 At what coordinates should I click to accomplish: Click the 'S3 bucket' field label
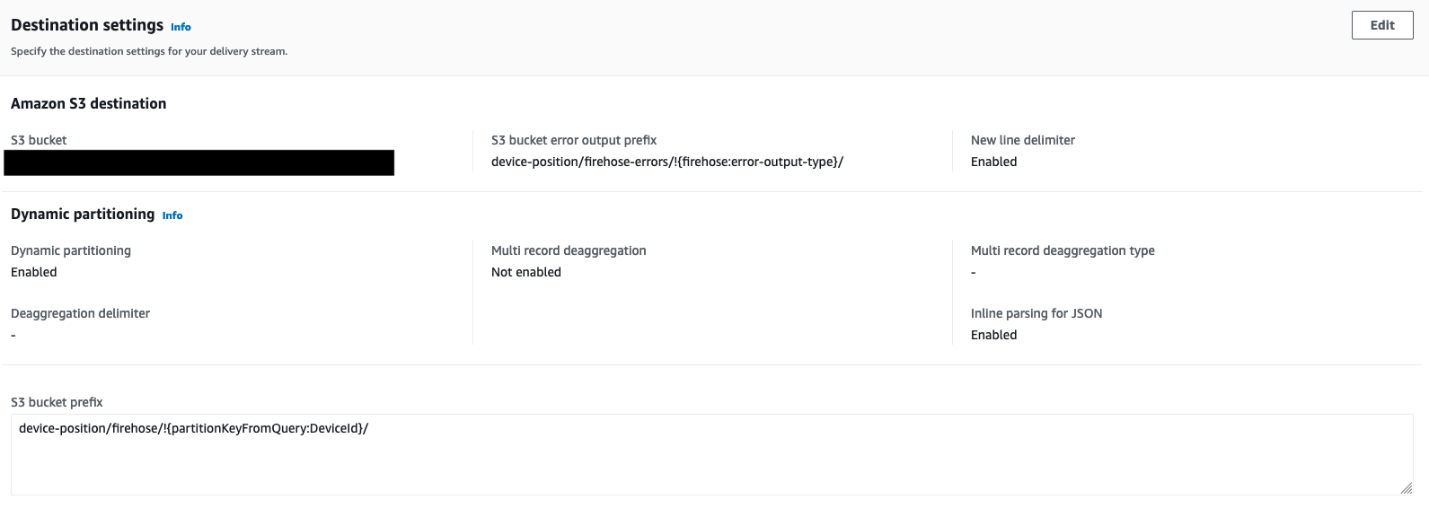point(38,140)
